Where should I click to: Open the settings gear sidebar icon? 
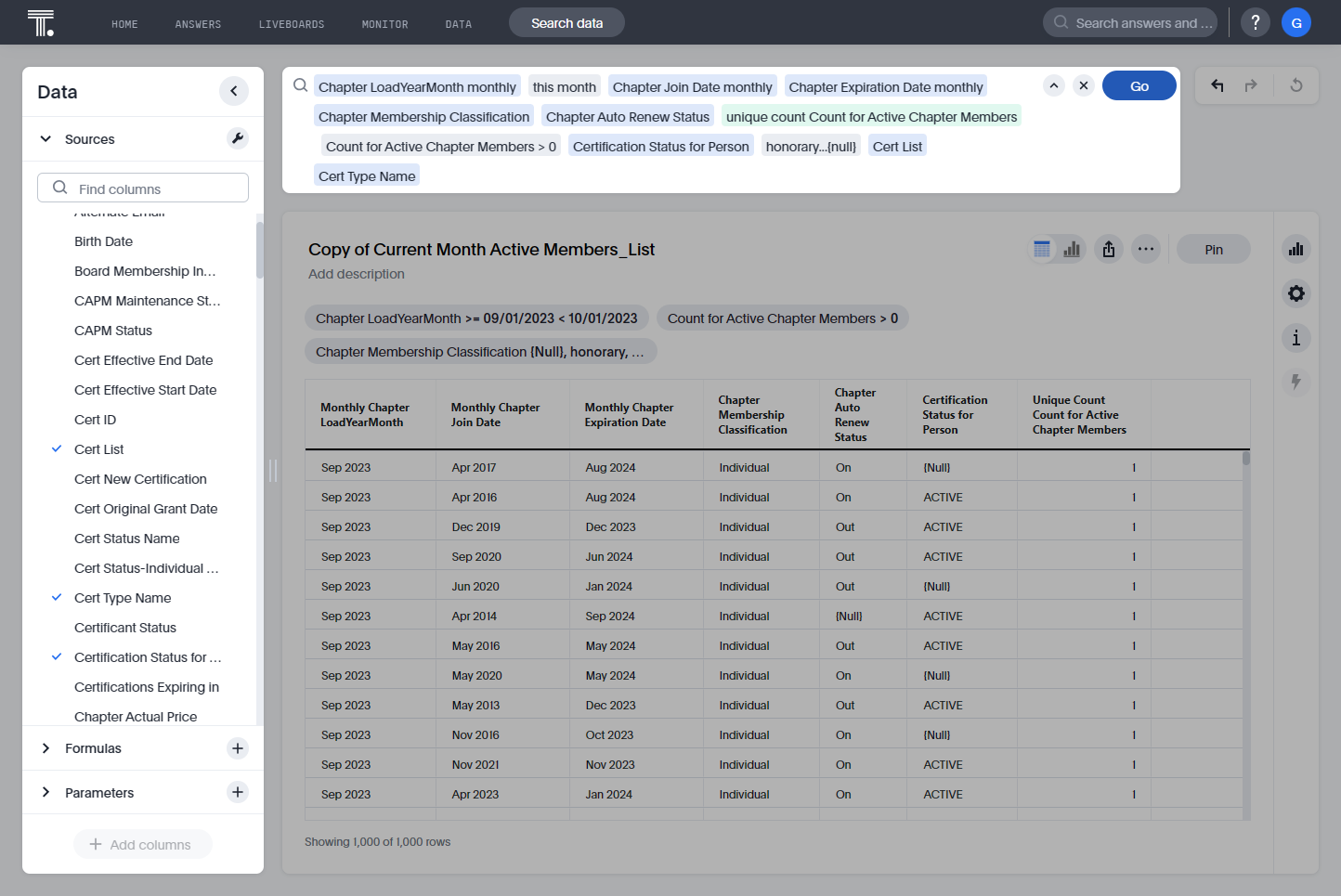(x=1296, y=293)
